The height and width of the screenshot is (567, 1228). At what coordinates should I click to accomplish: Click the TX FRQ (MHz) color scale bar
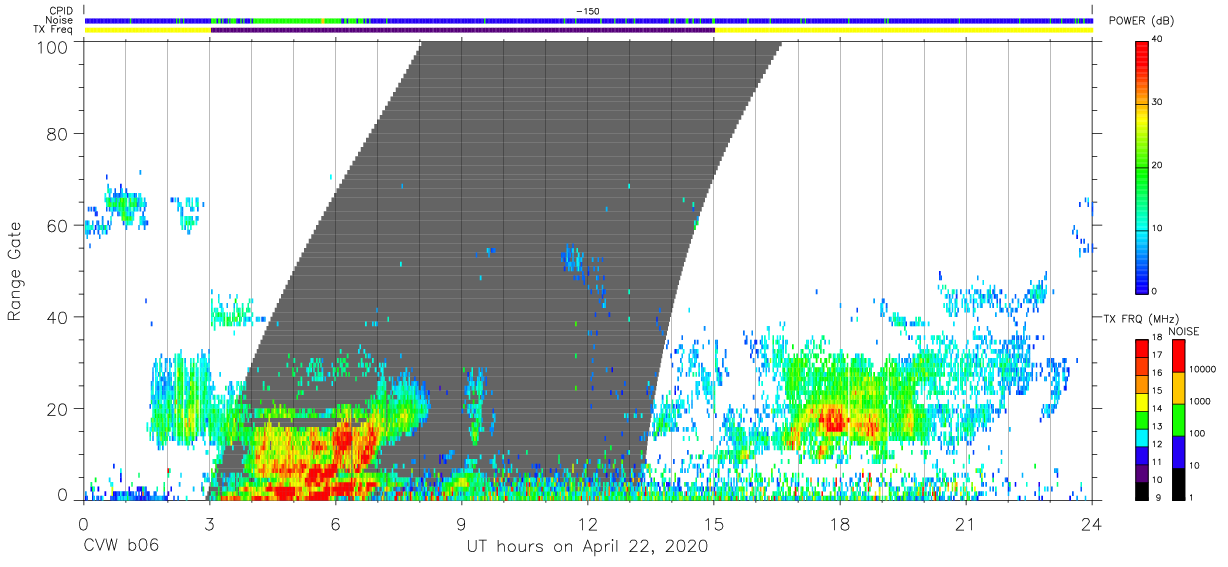1141,420
